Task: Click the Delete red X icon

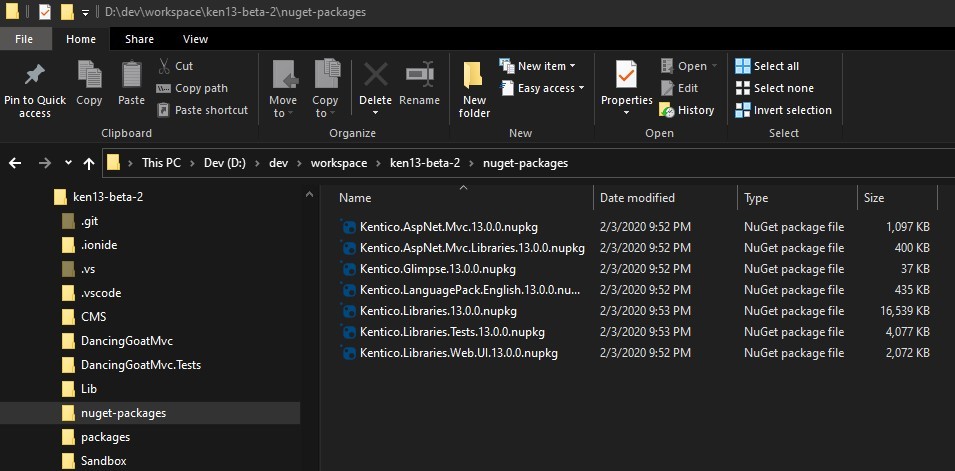Action: (376, 75)
